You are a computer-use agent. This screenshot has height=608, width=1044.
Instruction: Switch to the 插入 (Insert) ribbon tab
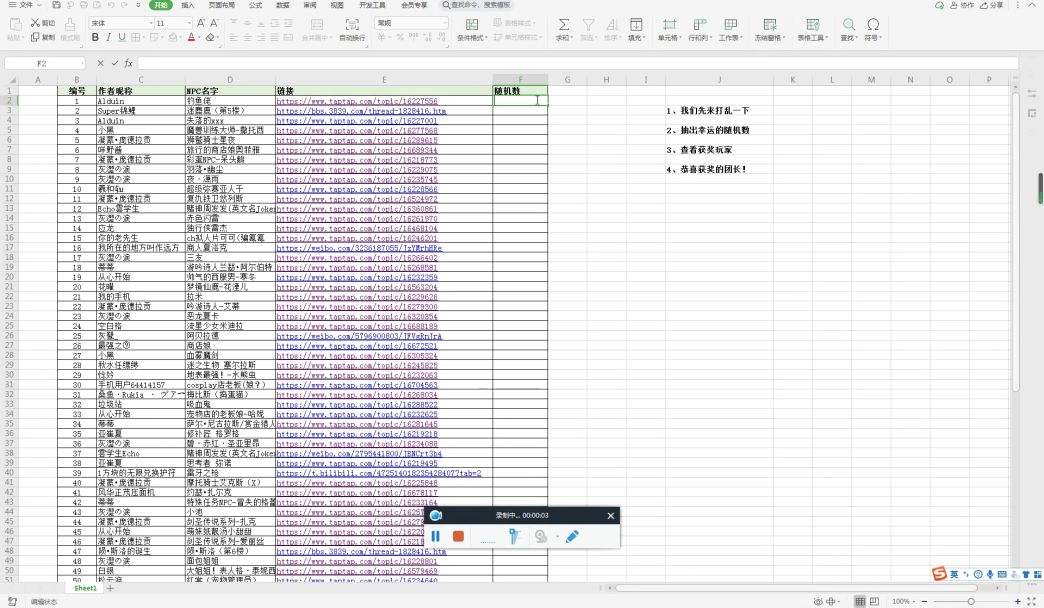(188, 5)
